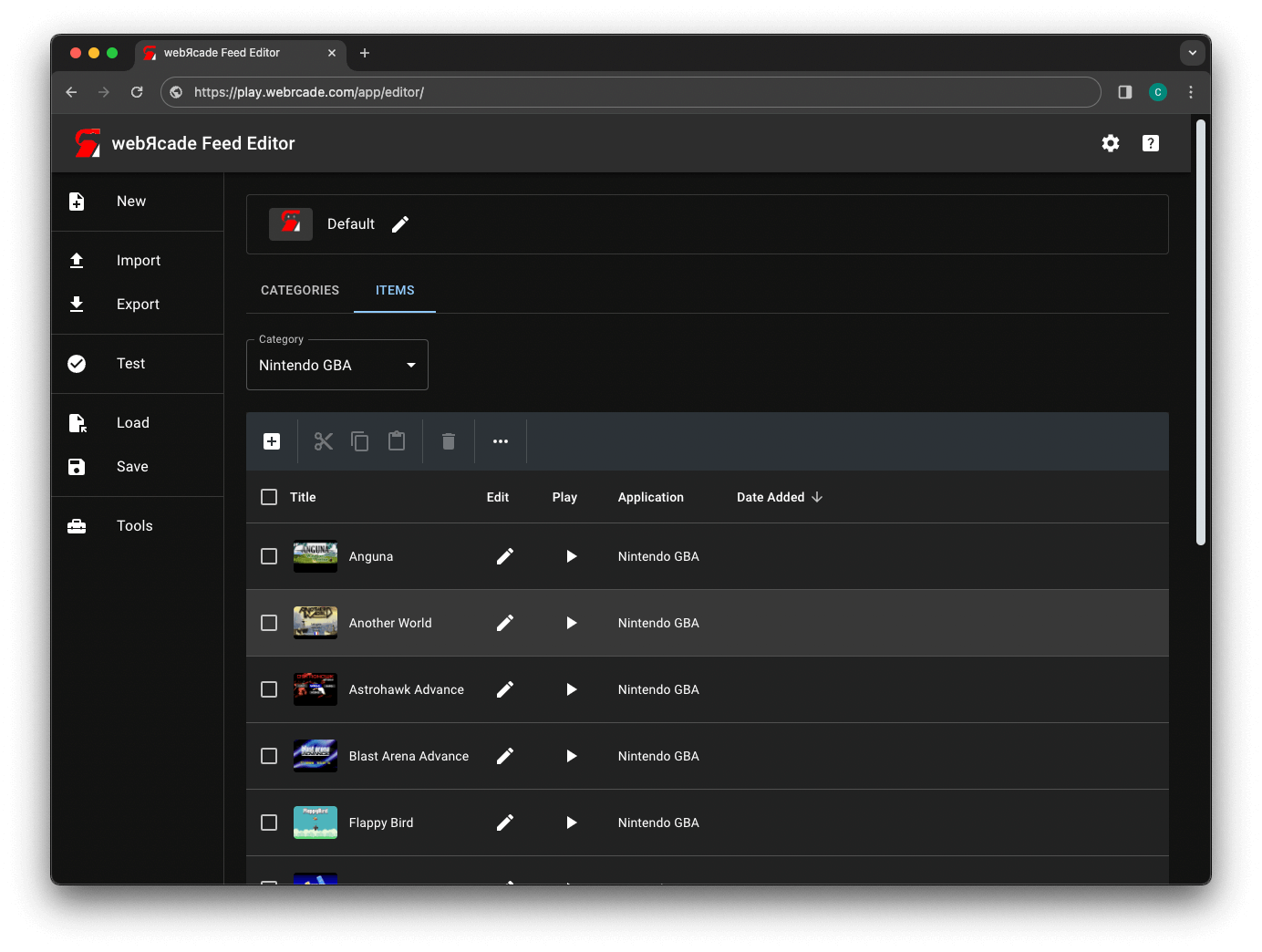Reload the page
The width and height of the screenshot is (1262, 952).
tap(137, 92)
